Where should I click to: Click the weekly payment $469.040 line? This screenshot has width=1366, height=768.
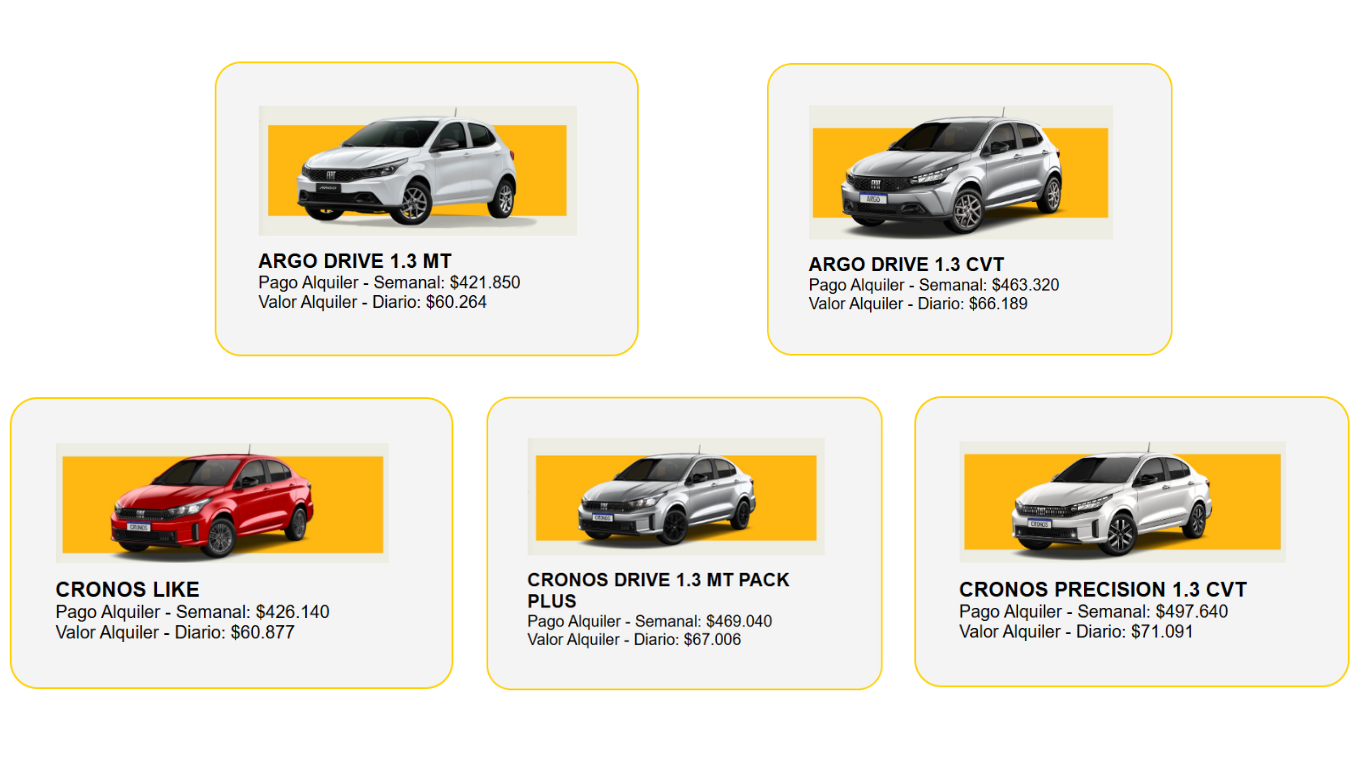650,621
